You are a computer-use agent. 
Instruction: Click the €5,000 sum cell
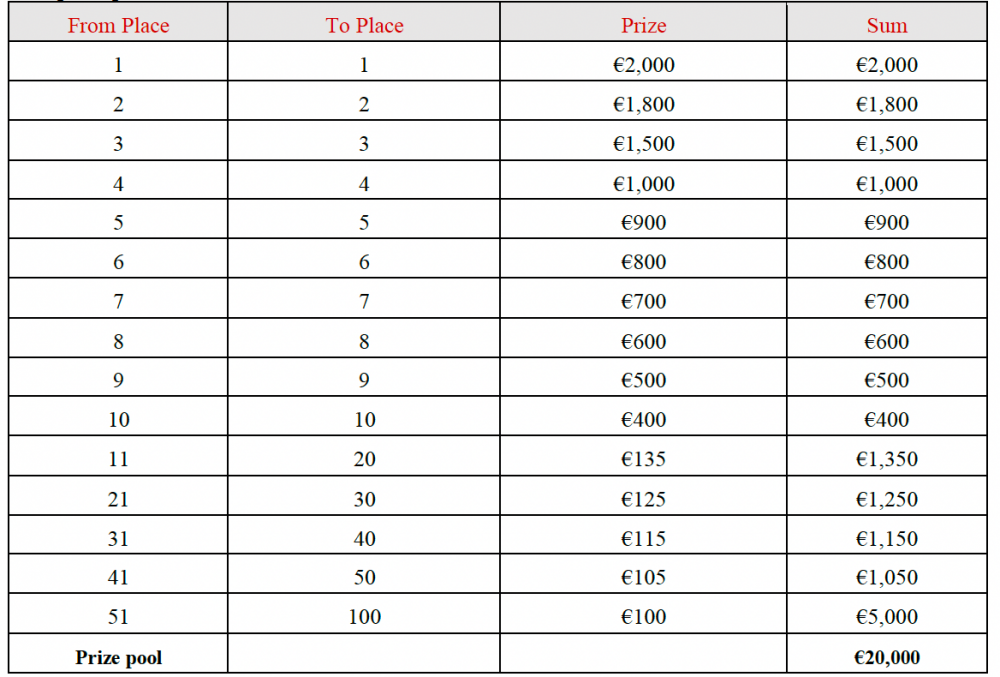887,617
